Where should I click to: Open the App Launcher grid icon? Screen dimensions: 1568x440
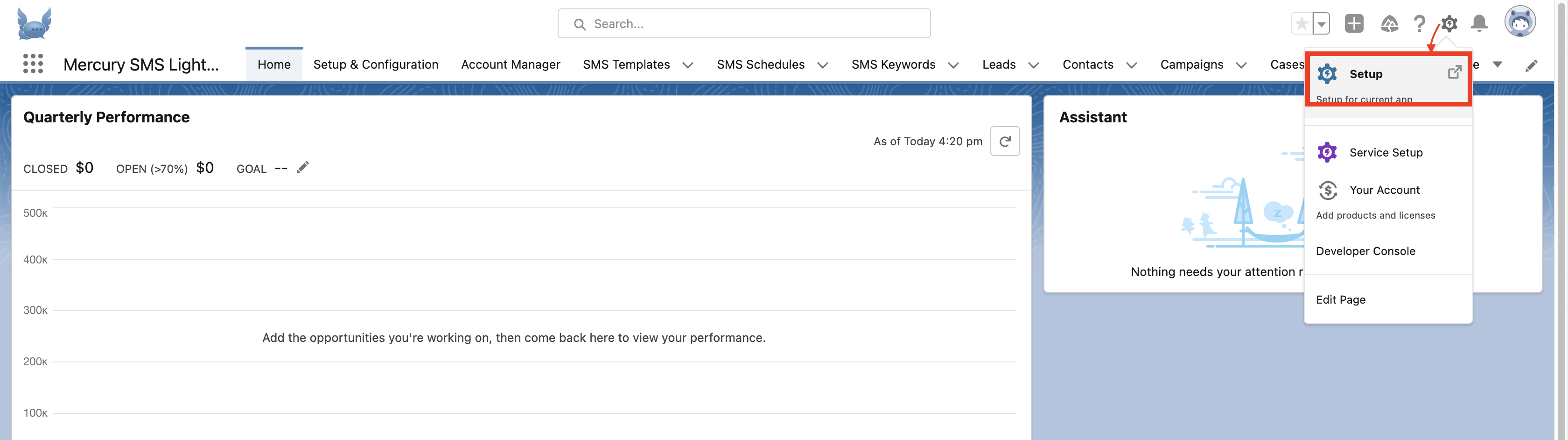[x=33, y=64]
